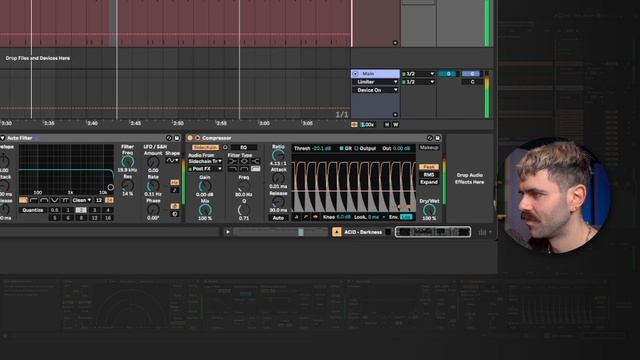Select Peak compression mode

coord(429,167)
